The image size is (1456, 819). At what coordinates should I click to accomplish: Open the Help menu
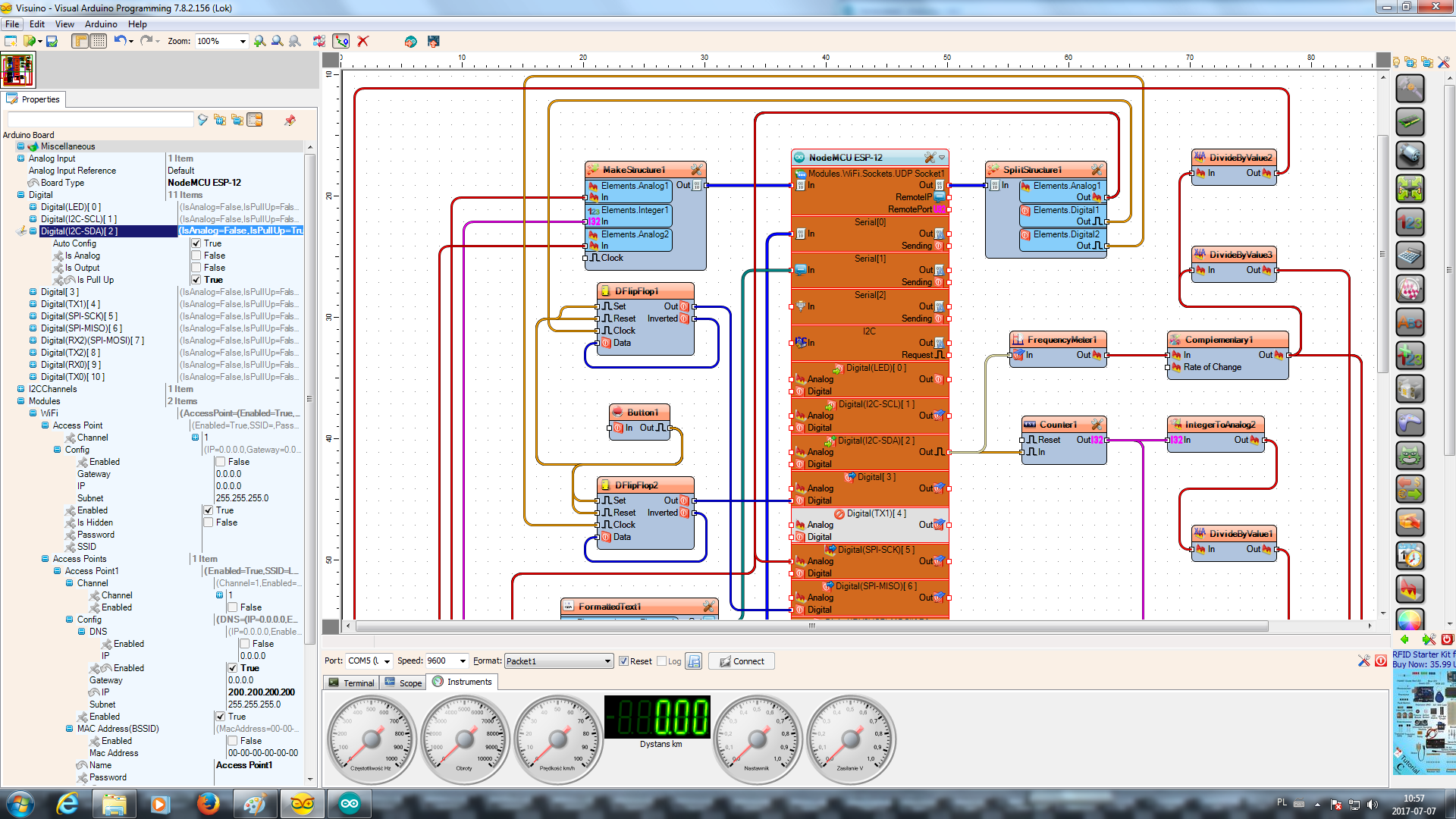[x=137, y=24]
